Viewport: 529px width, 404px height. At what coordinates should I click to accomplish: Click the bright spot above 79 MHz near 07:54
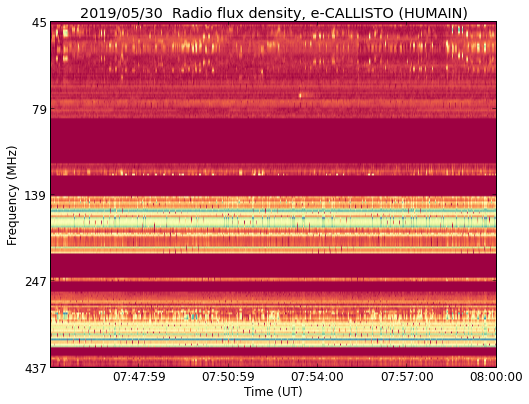point(300,96)
